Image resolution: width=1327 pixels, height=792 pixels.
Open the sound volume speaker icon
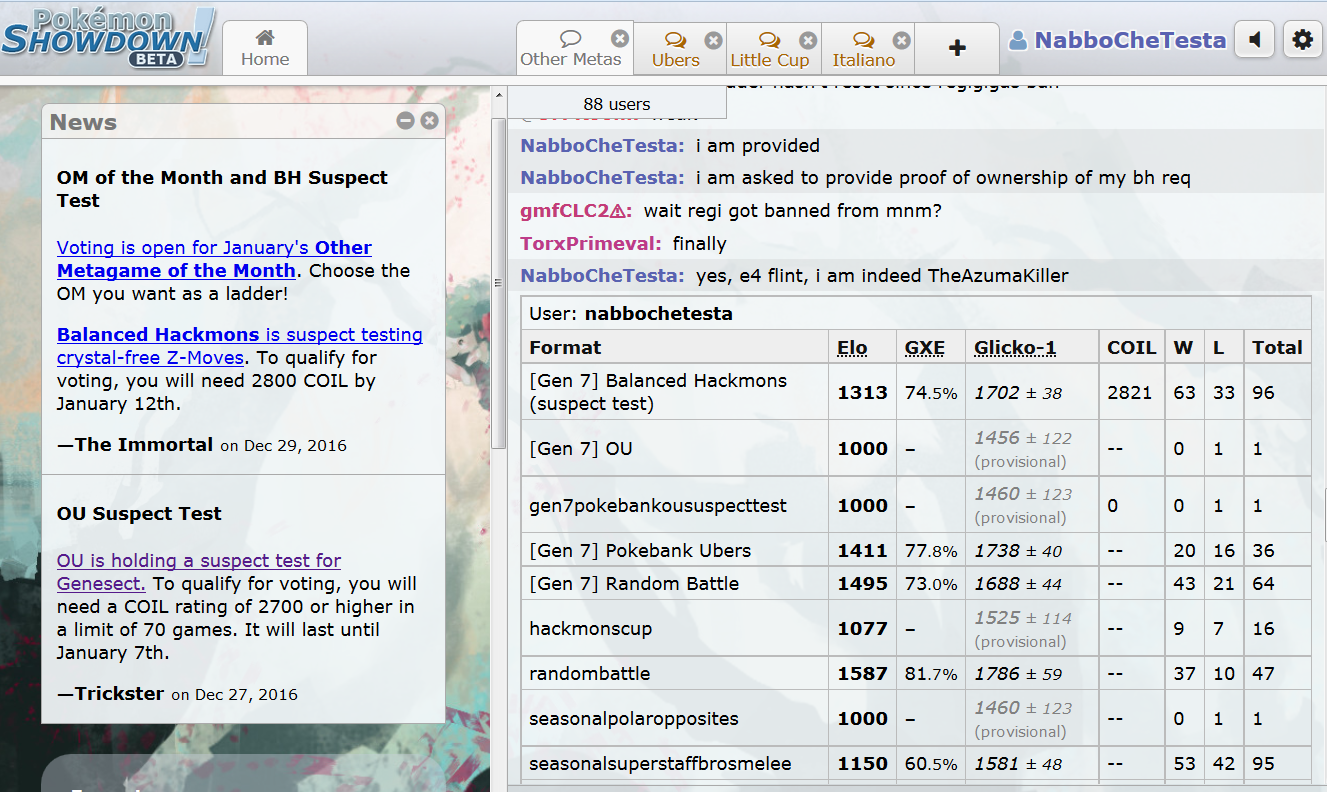[x=1254, y=40]
